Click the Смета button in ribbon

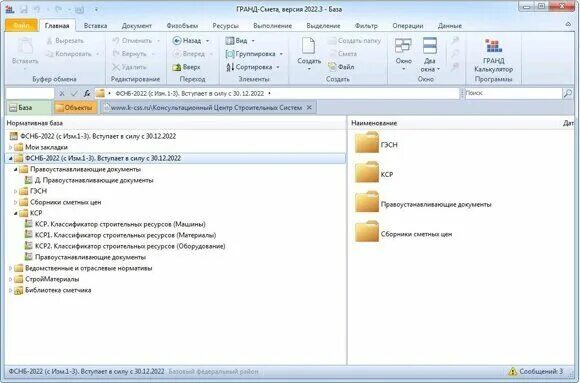343,54
